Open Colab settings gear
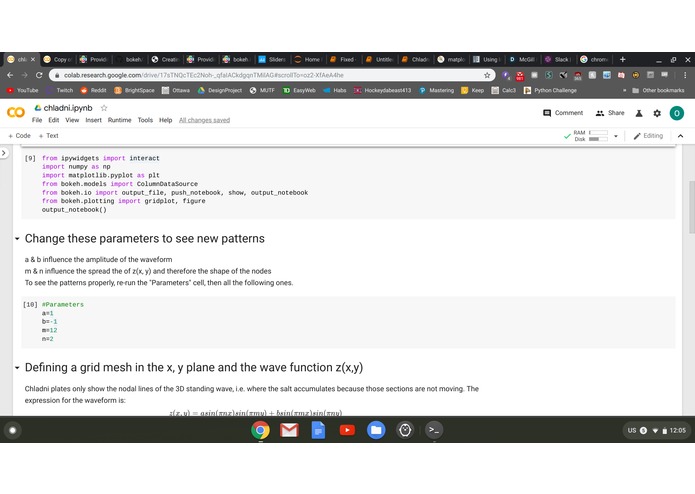The height and width of the screenshot is (494, 695). click(x=657, y=113)
